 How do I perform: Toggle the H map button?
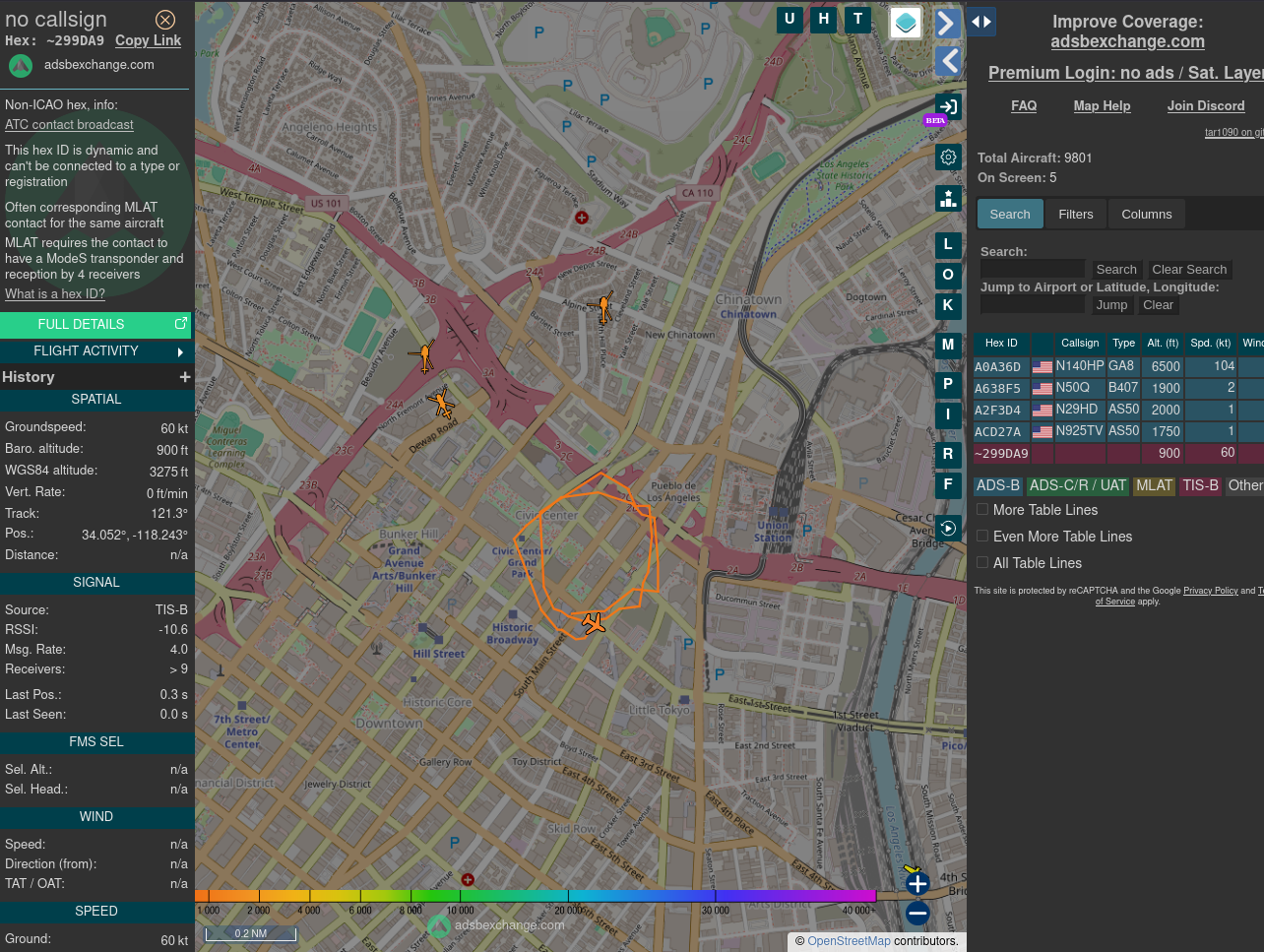click(x=824, y=20)
